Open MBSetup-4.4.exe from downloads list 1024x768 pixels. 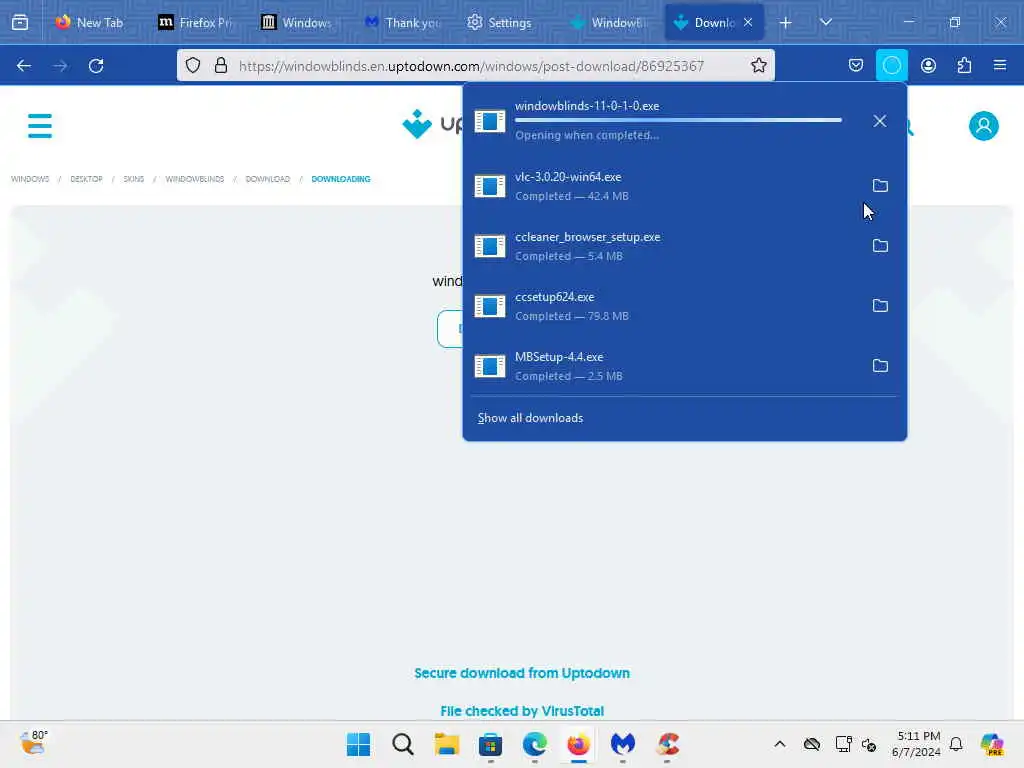click(664, 366)
